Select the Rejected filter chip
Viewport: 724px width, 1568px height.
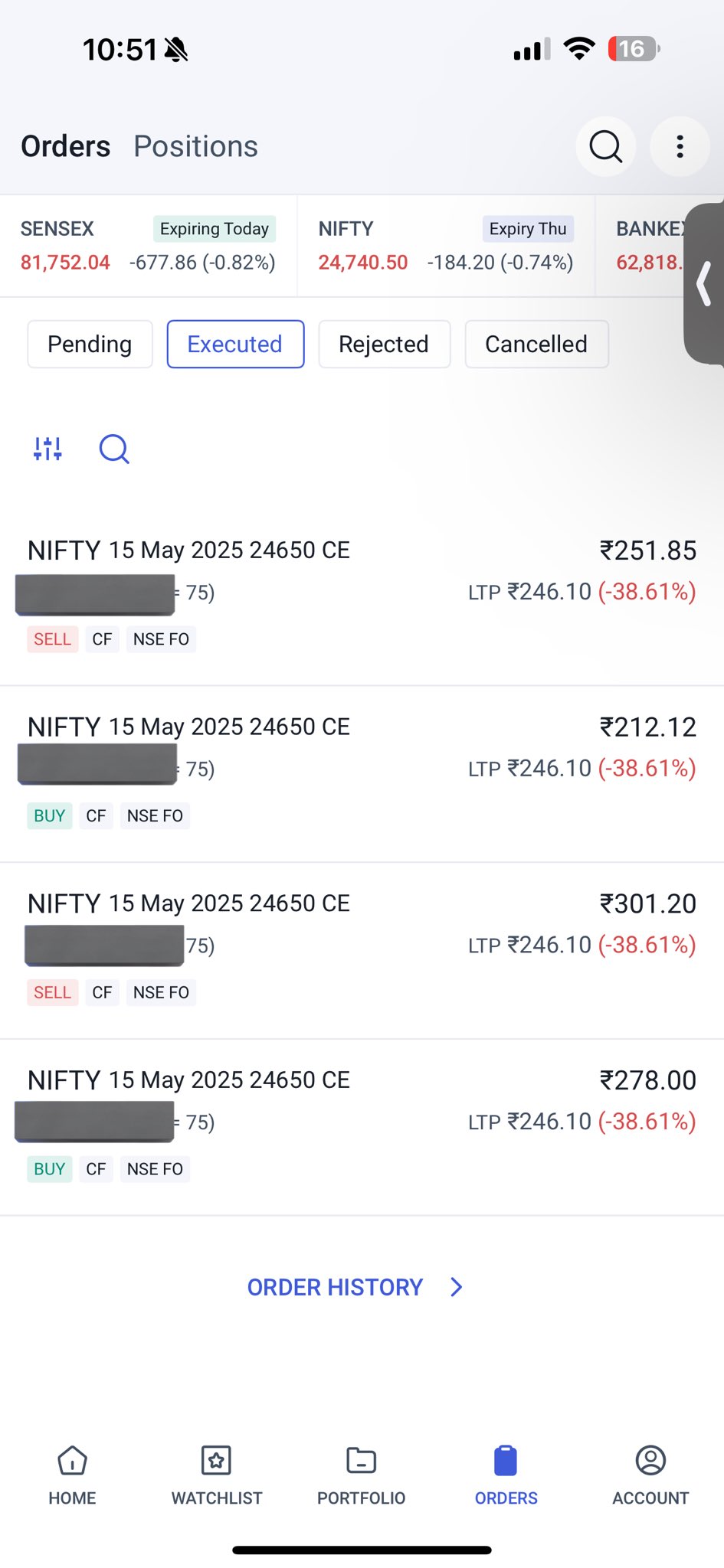pyautogui.click(x=384, y=345)
